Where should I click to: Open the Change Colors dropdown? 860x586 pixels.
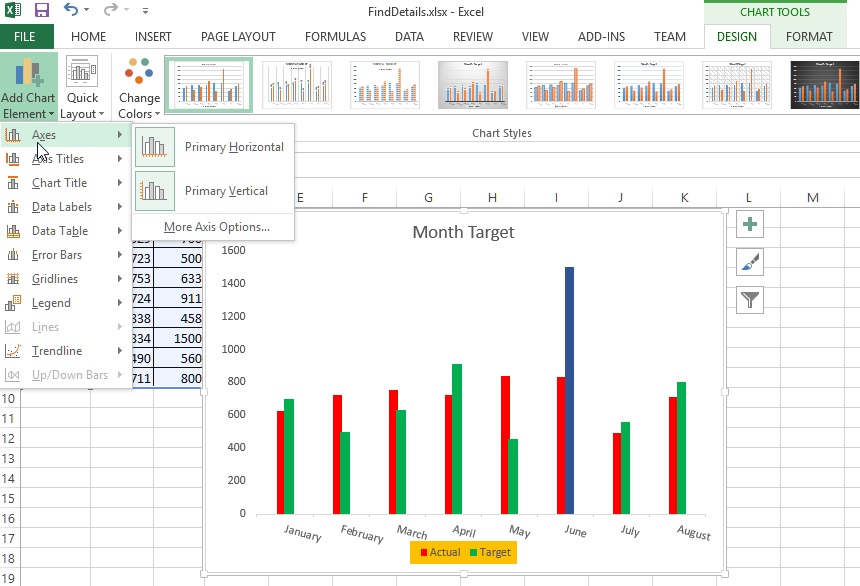click(139, 88)
